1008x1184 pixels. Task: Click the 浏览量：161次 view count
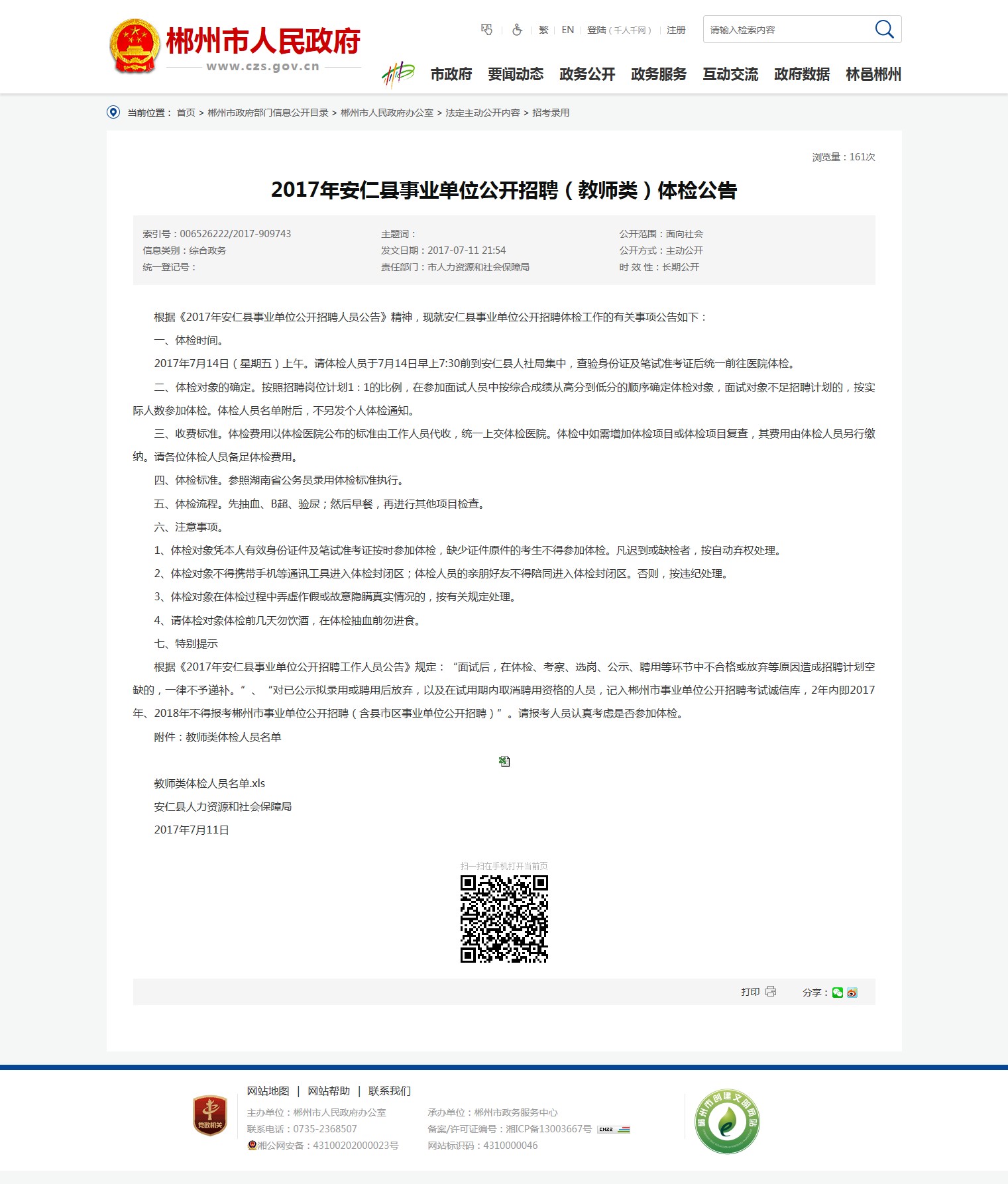(x=844, y=157)
